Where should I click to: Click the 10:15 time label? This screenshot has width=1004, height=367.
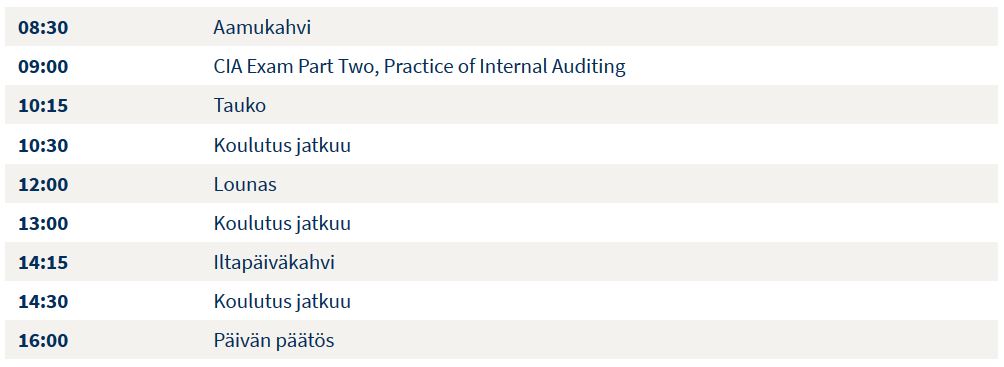[43, 106]
